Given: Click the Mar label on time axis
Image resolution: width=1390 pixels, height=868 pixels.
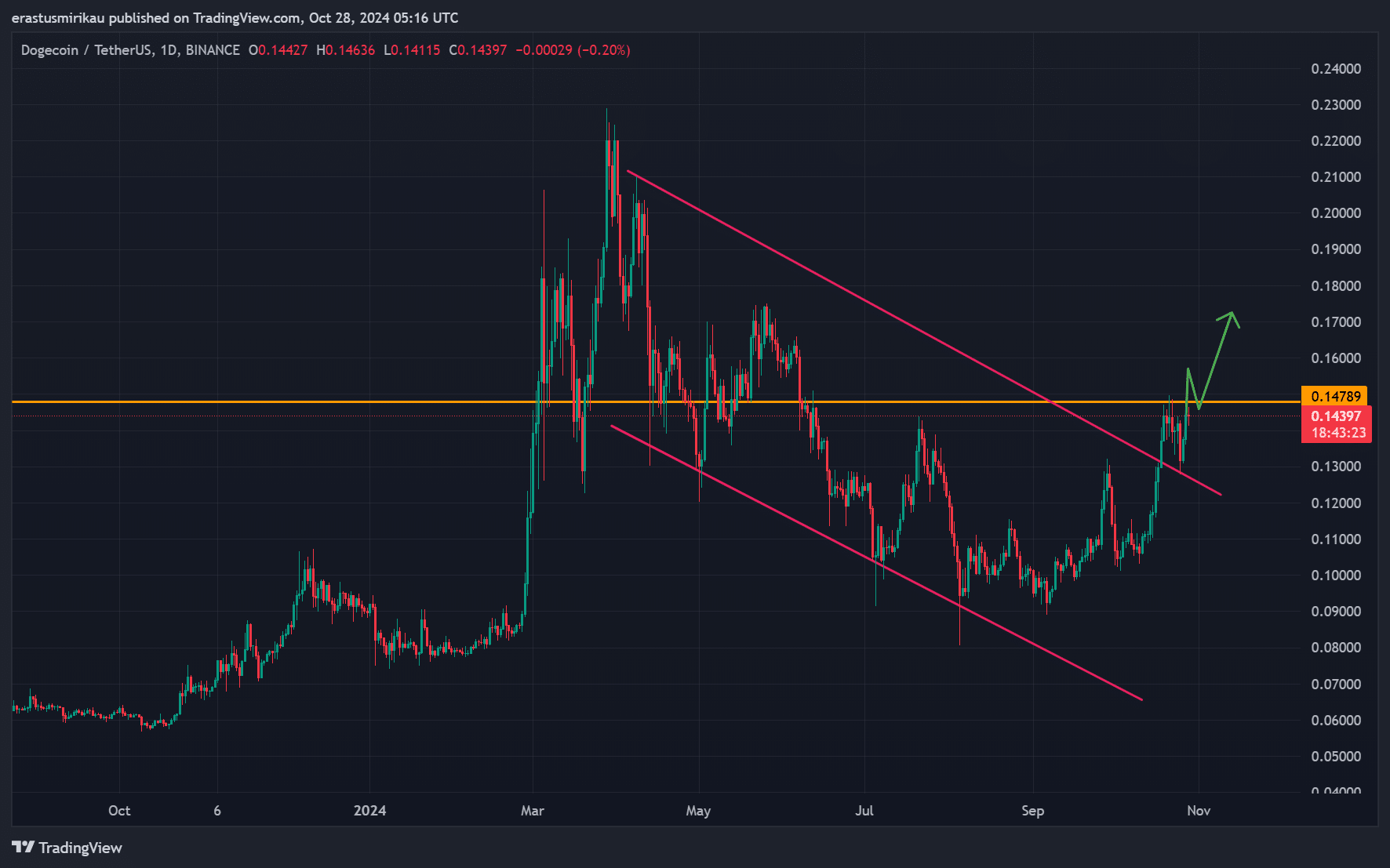Looking at the screenshot, I should [533, 811].
